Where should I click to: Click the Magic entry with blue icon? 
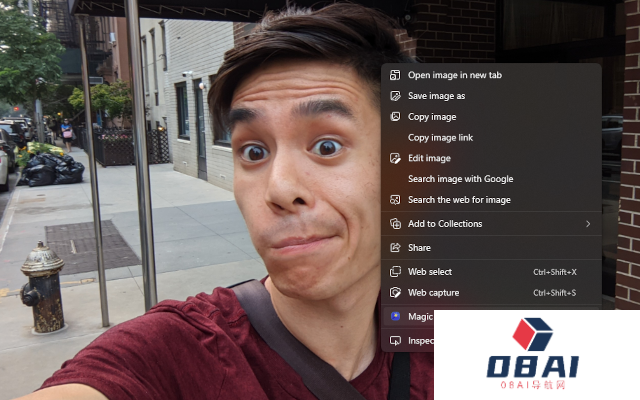[x=409, y=317]
